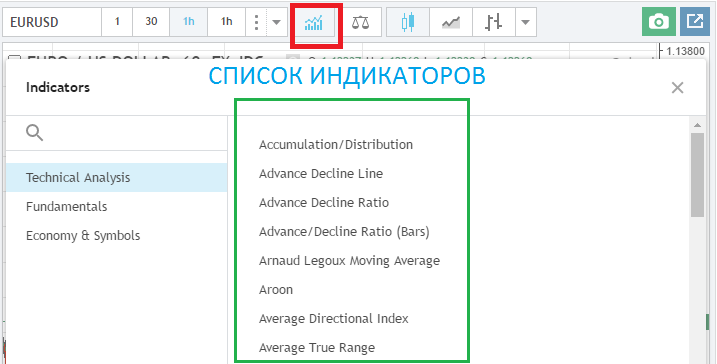The width and height of the screenshot is (717, 364).
Task: Add Advance/Decline Ratio (Bars) indicator
Action: tap(344, 232)
